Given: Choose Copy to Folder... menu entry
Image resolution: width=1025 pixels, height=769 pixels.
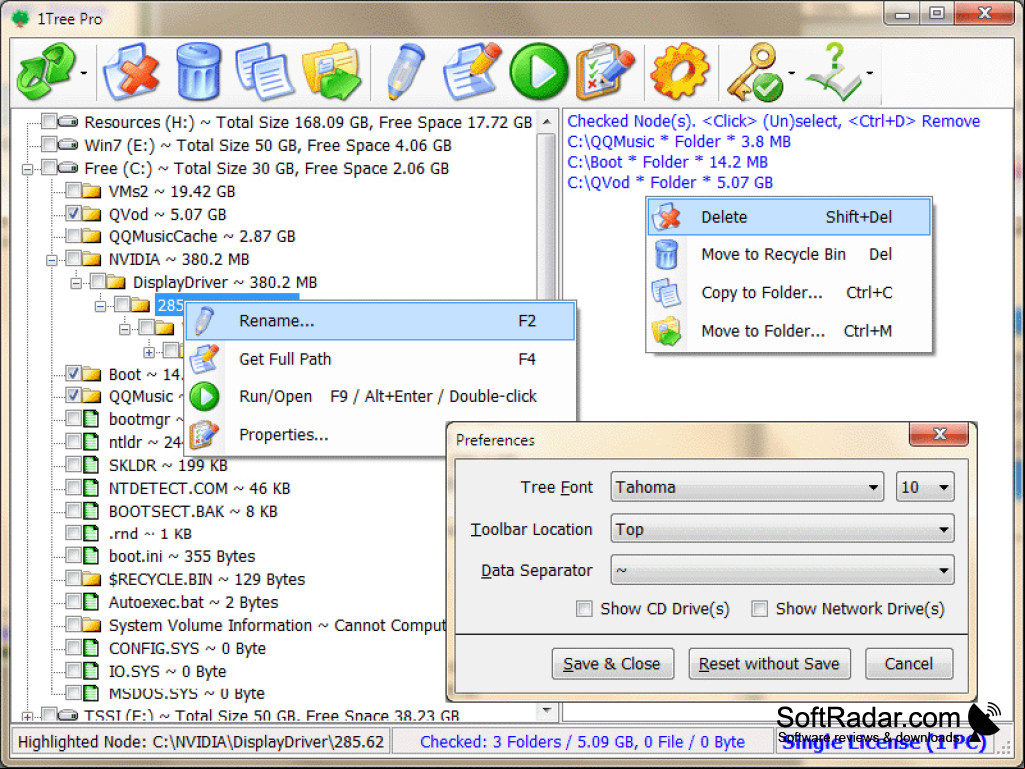Looking at the screenshot, I should tap(789, 292).
